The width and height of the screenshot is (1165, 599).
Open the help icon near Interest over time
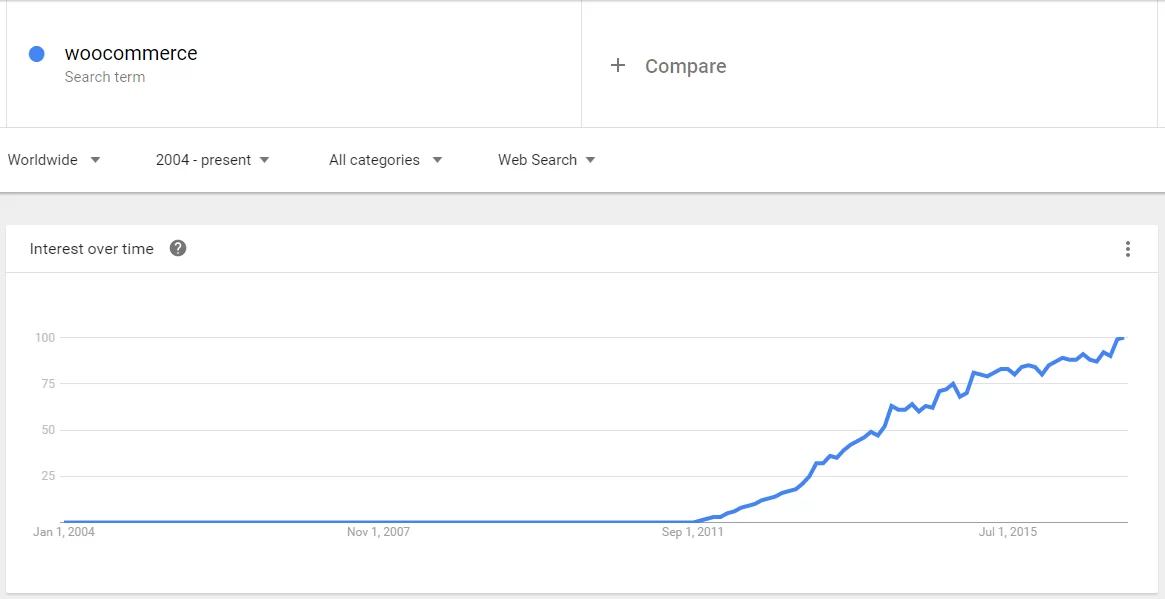(x=178, y=248)
